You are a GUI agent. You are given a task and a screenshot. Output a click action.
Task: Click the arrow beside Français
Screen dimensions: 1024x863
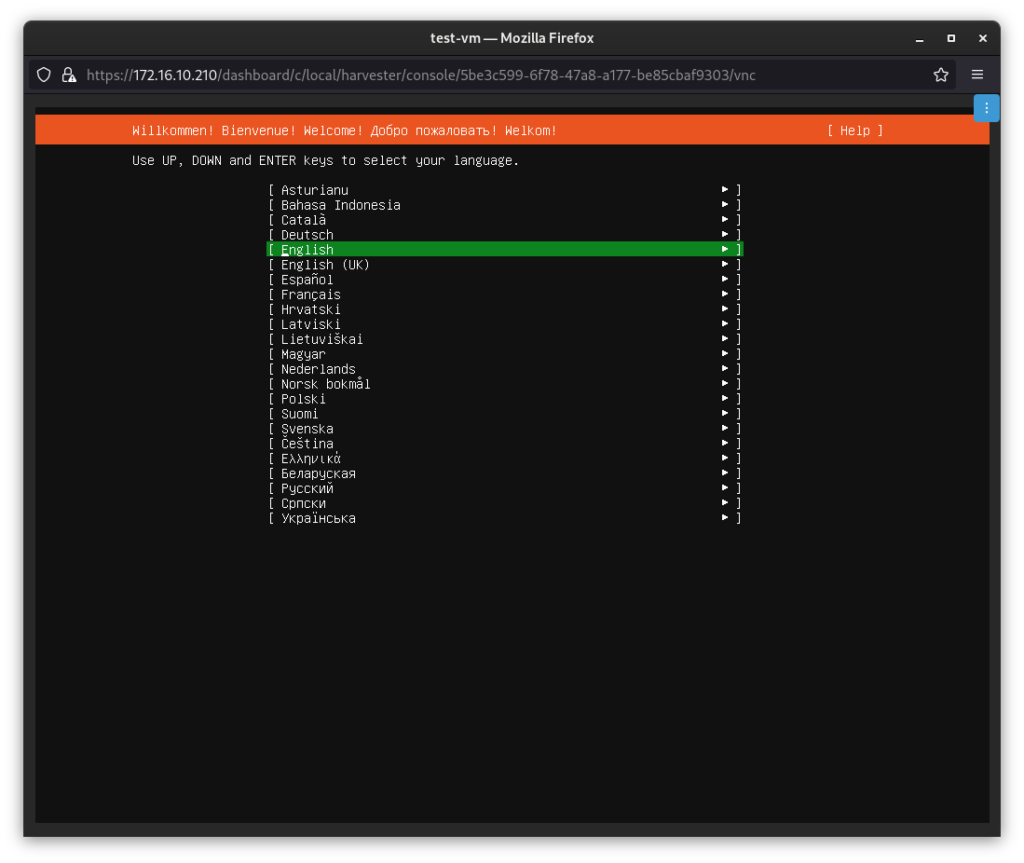click(725, 294)
